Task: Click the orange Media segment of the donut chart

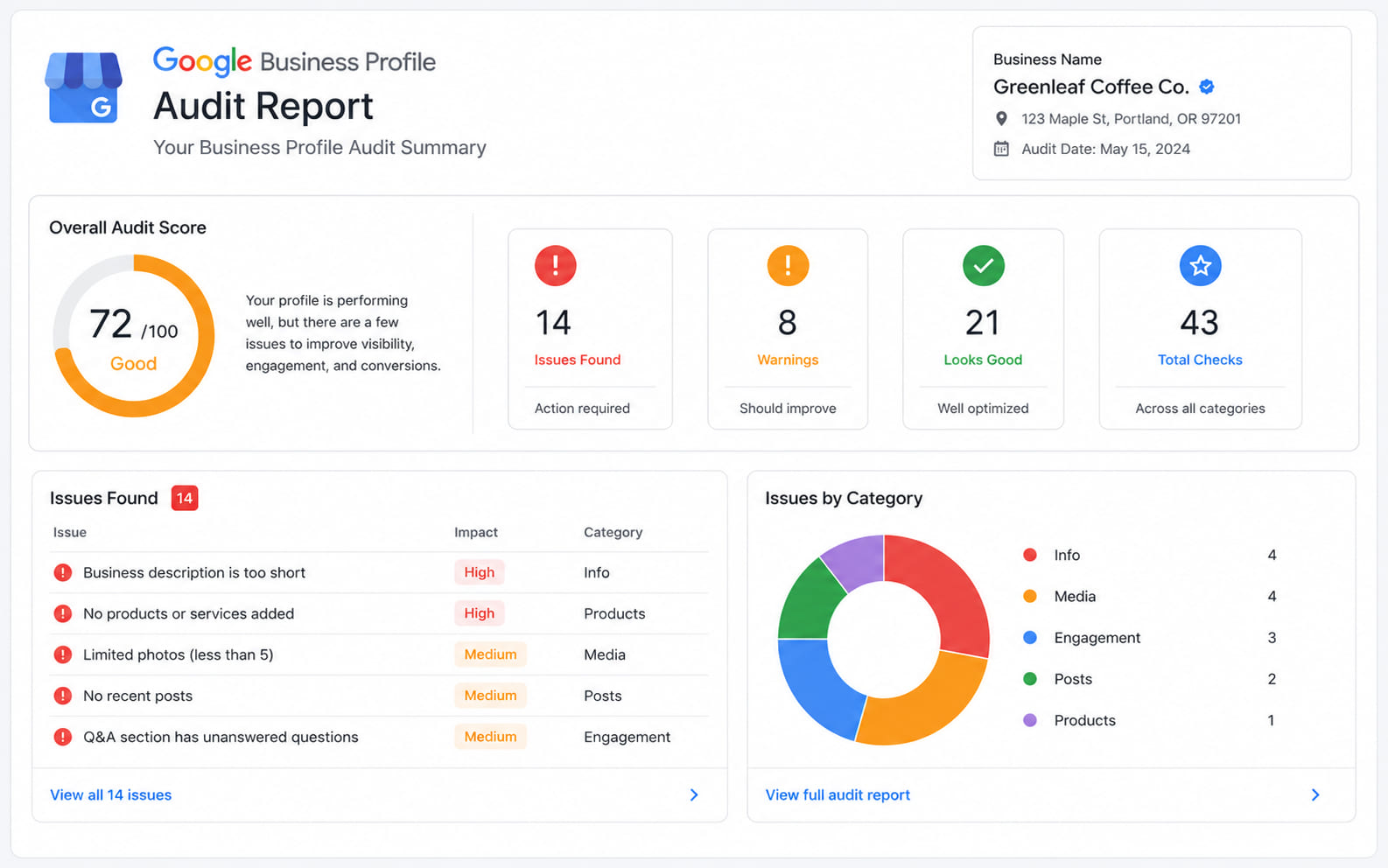Action: (x=929, y=707)
